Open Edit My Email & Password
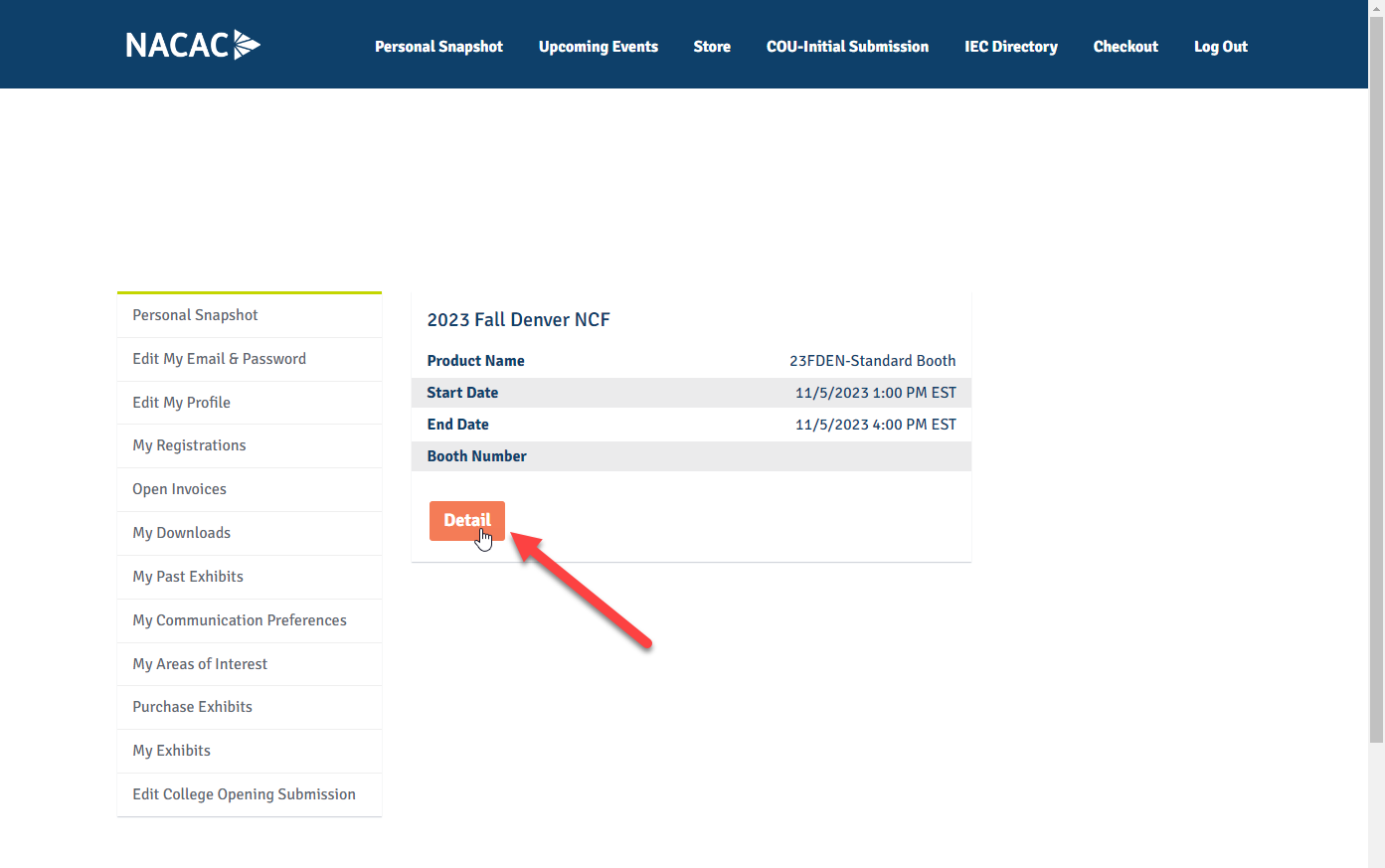 click(x=250, y=359)
